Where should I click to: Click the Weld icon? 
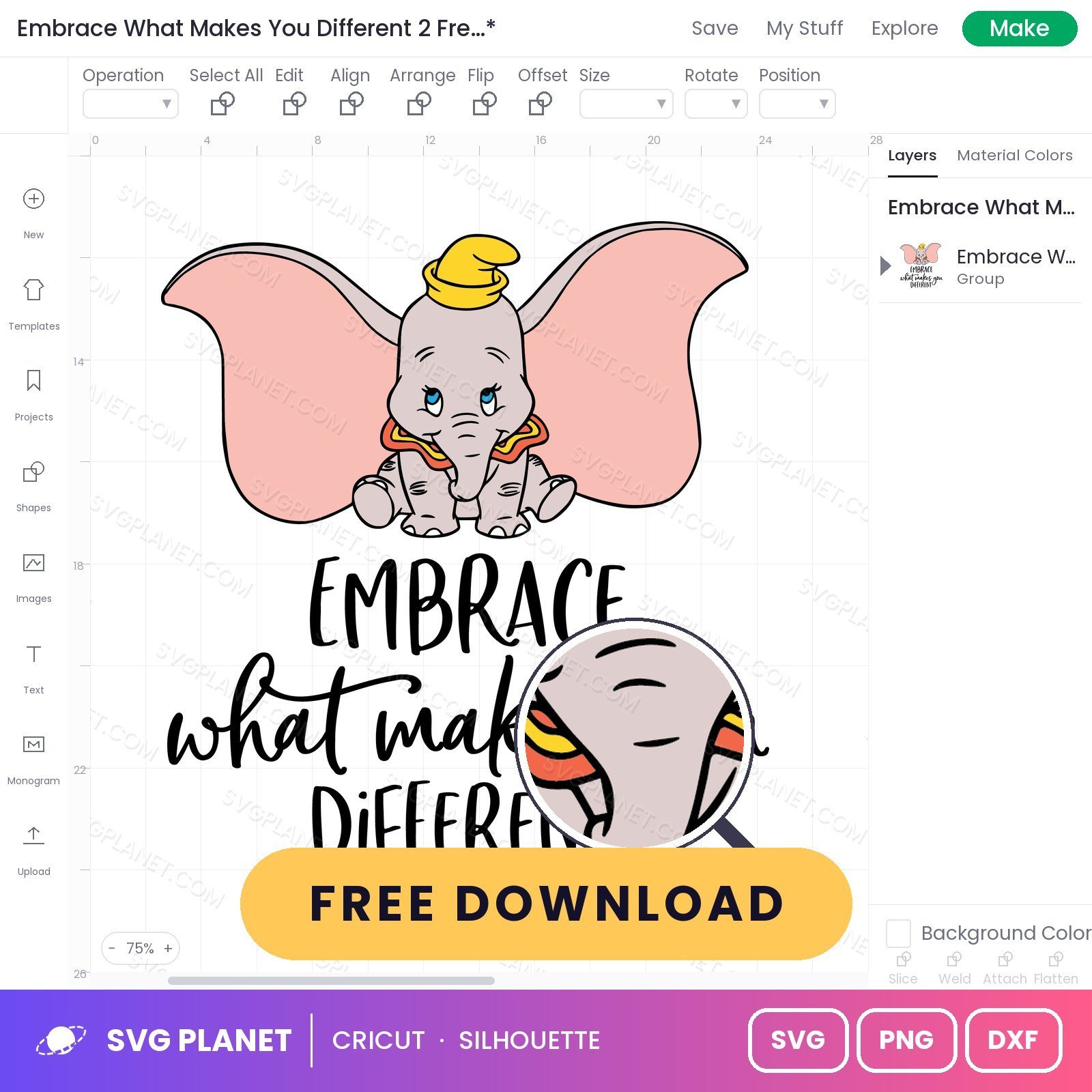coord(954,960)
